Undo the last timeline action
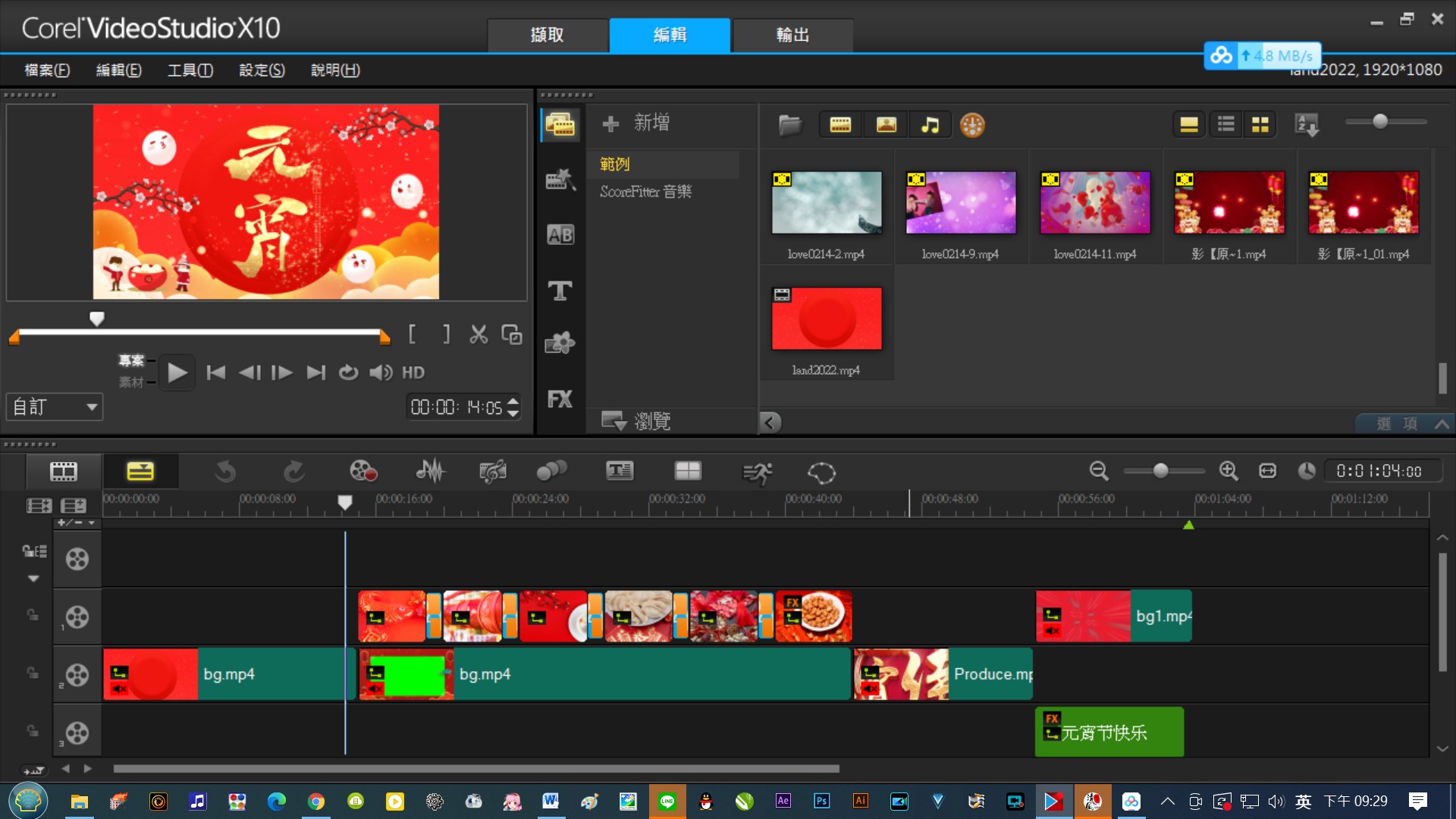The image size is (1456, 819). pyautogui.click(x=224, y=472)
